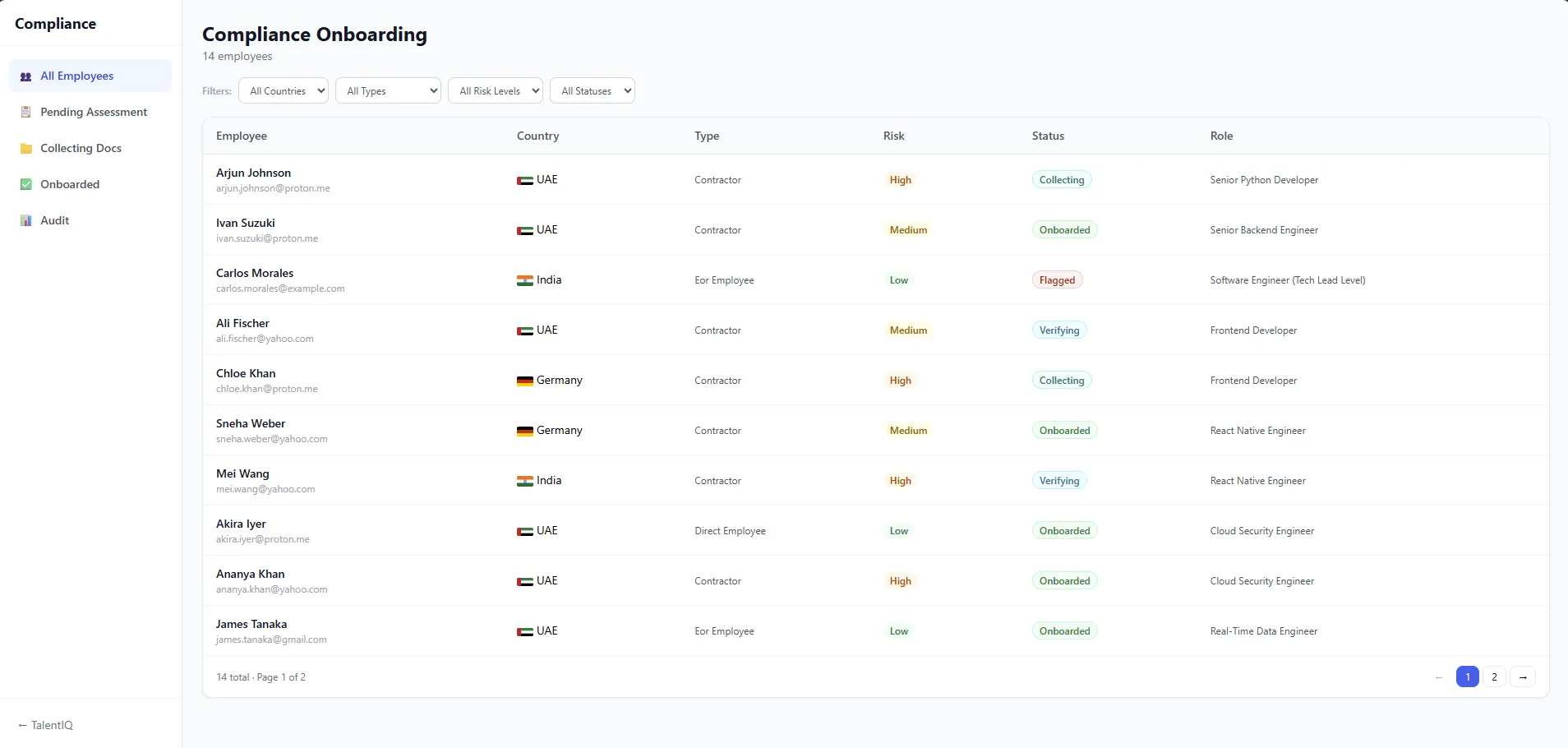1568x748 pixels.
Task: Click the email carlos.morales@example.com
Action: pyautogui.click(x=280, y=289)
